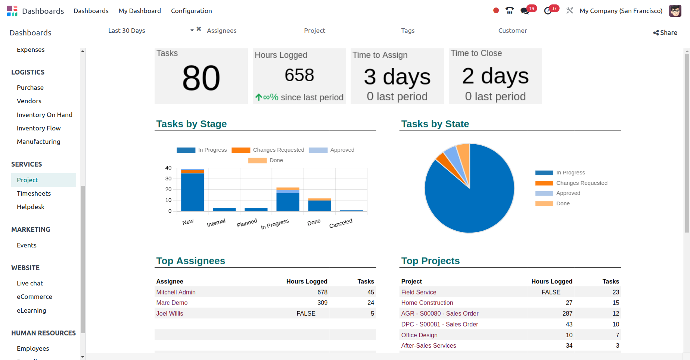
Task: Select the Events dashboard
Action: (26, 246)
